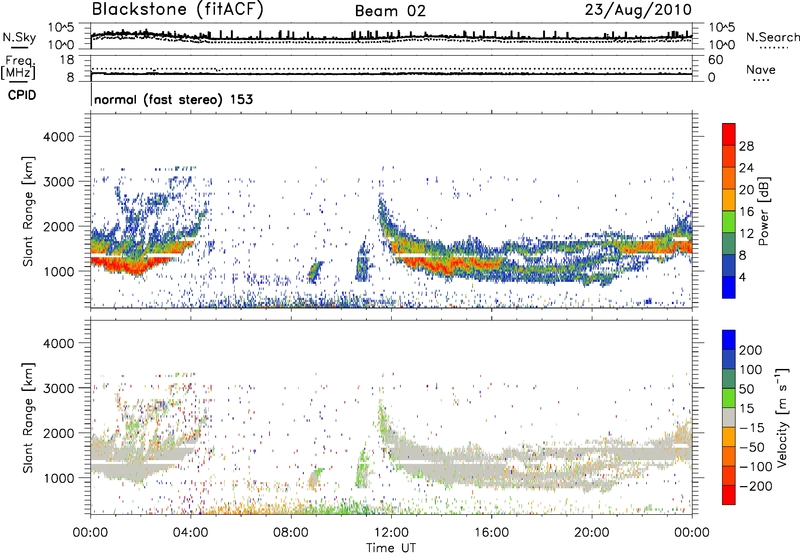Click the "-200" label on Velocity colorbar
Screen dimensions: 800x554
(x=755, y=486)
